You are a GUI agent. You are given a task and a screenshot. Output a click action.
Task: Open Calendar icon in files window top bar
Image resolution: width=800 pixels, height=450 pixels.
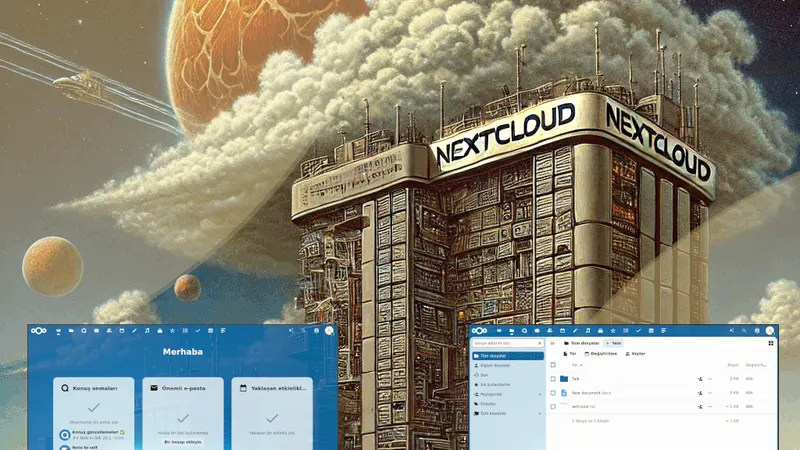562,331
